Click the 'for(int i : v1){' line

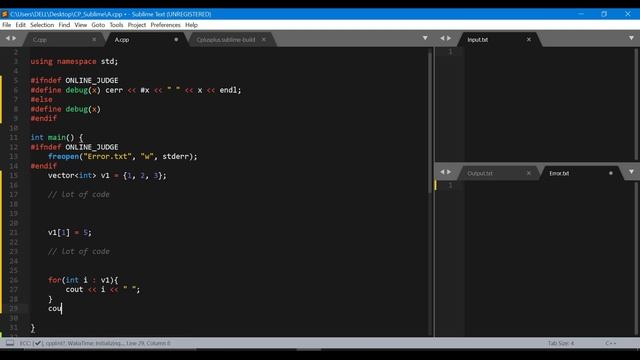pos(83,280)
